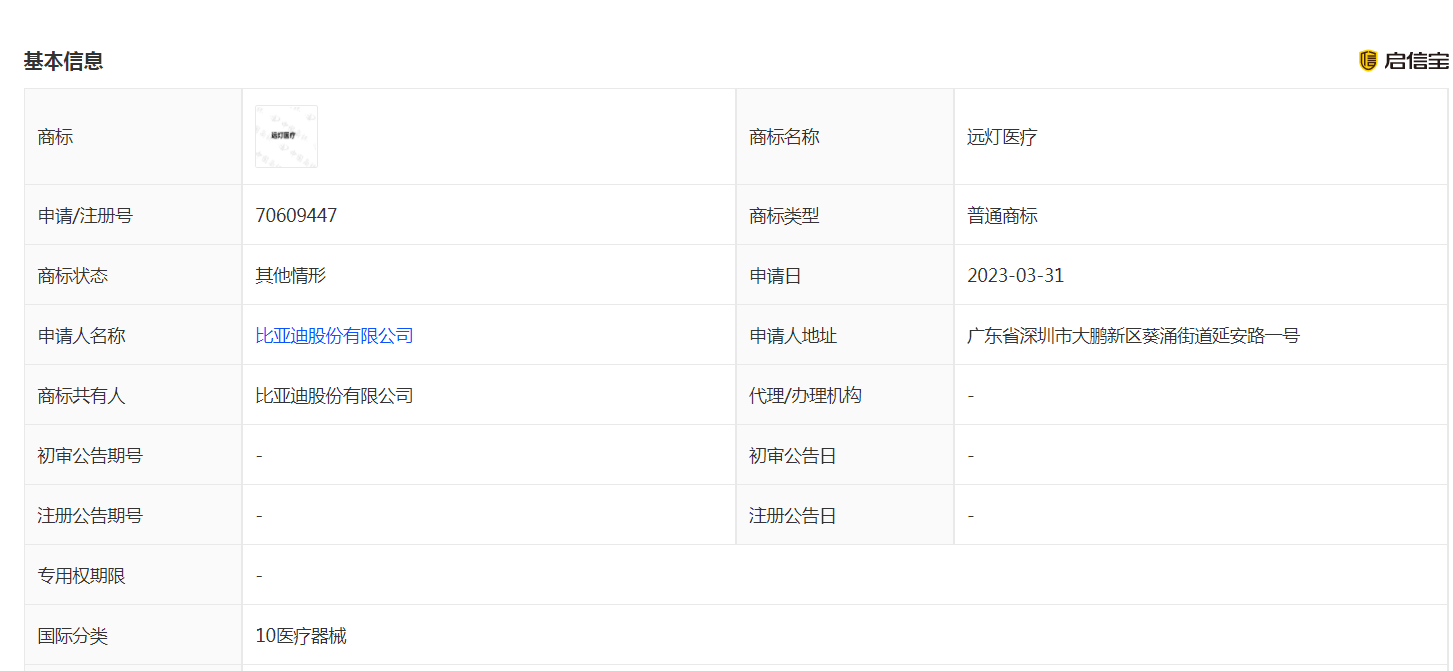The height and width of the screenshot is (671, 1453).
Task: Click the 专用权期限 label
Action: click(81, 576)
